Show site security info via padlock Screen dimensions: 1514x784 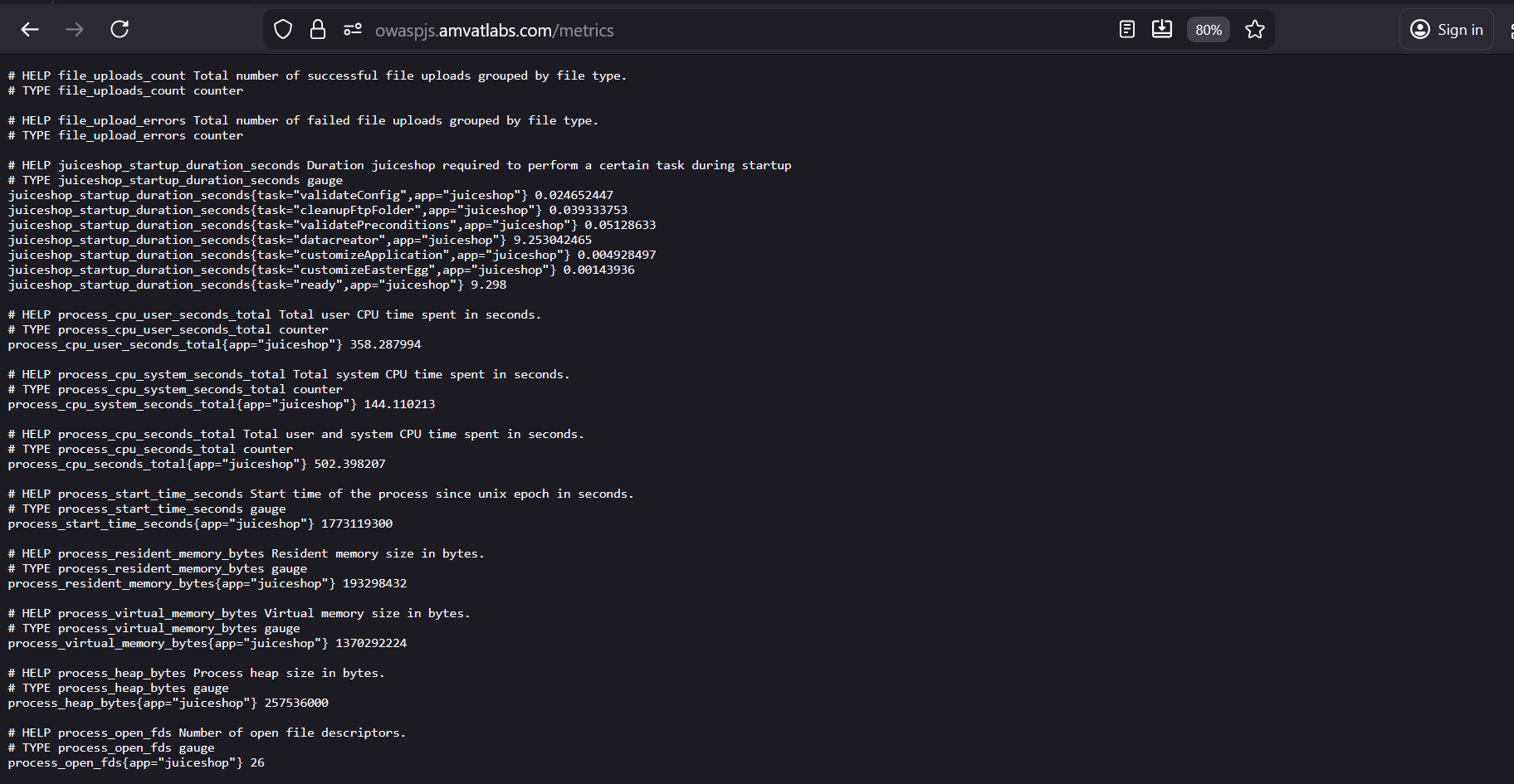click(x=317, y=30)
